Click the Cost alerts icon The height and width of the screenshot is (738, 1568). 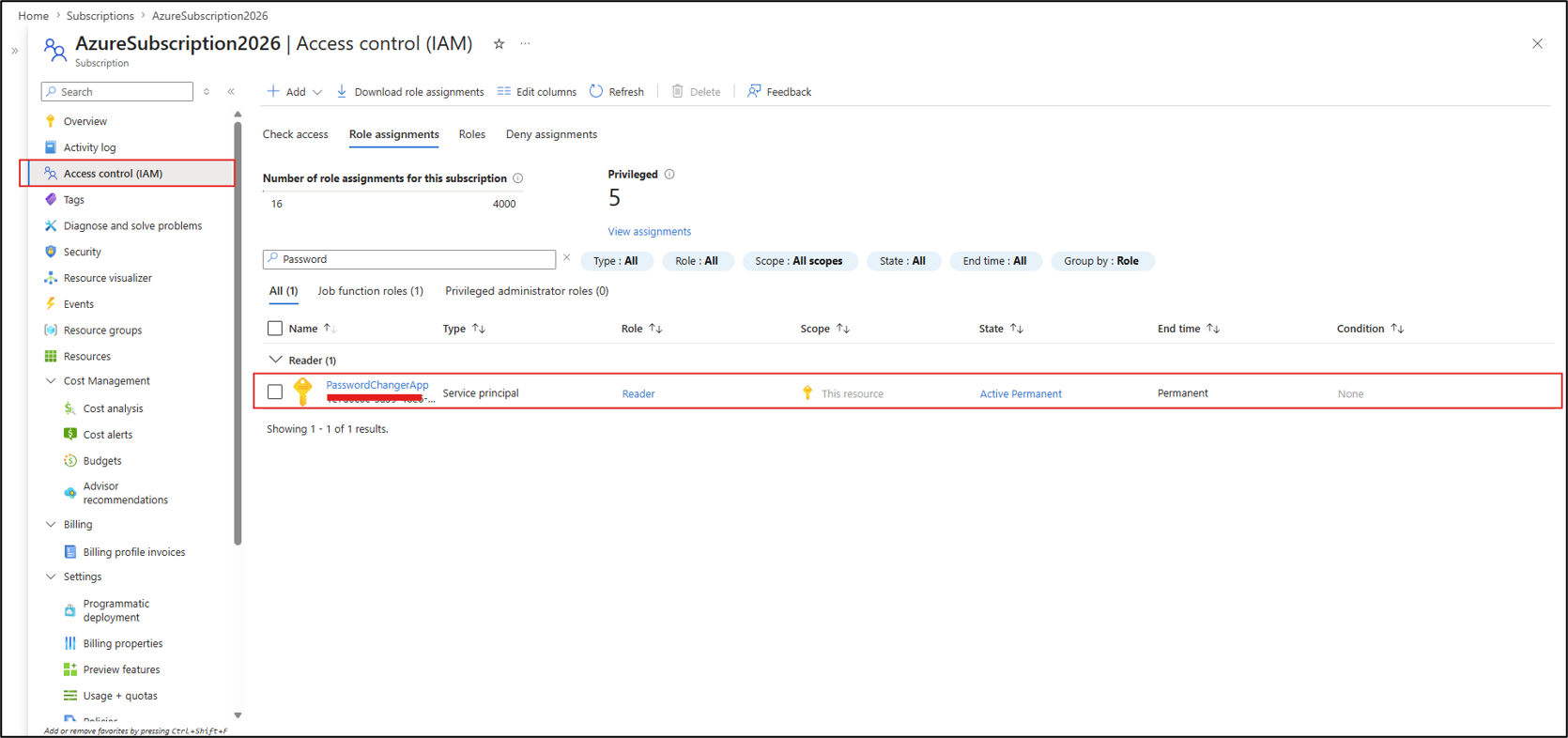point(70,434)
